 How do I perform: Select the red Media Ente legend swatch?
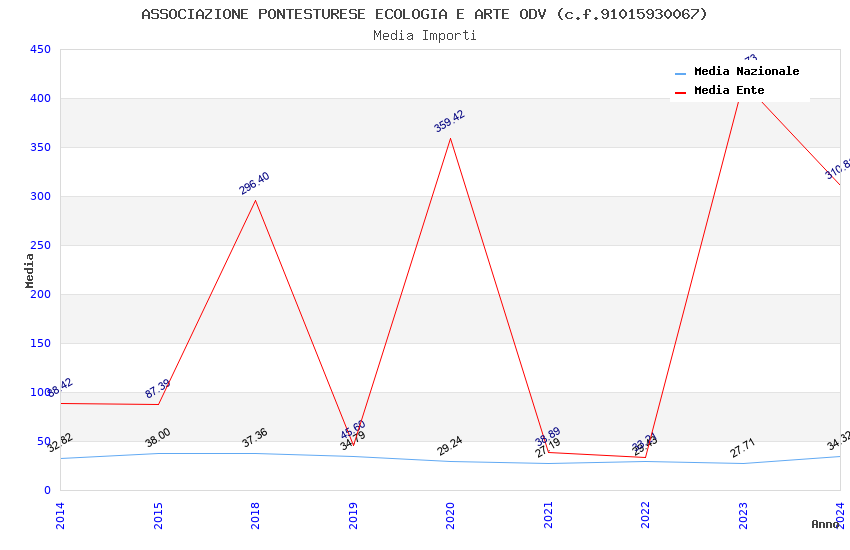pos(680,93)
